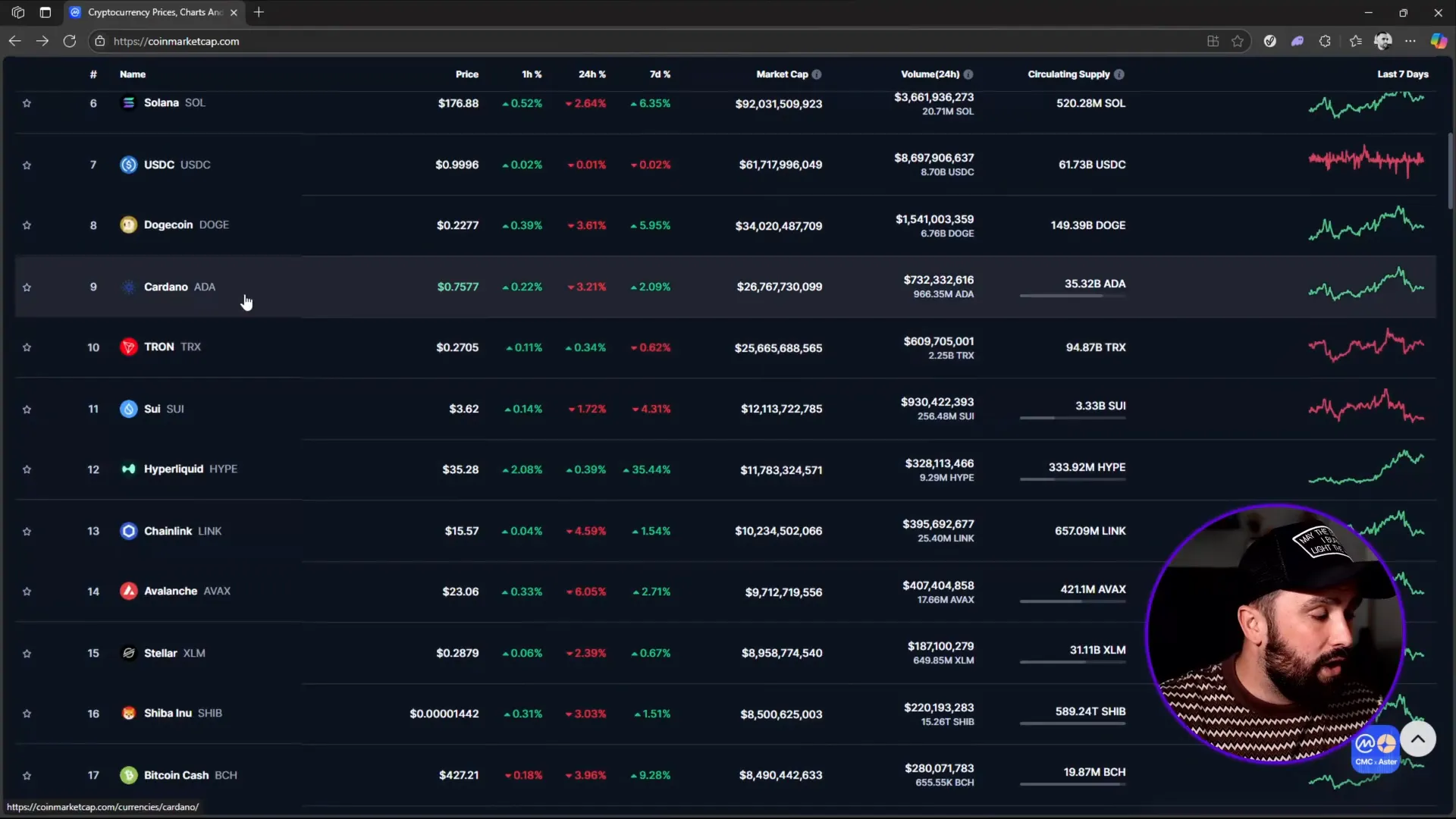Open a new browser tab

tap(259, 12)
